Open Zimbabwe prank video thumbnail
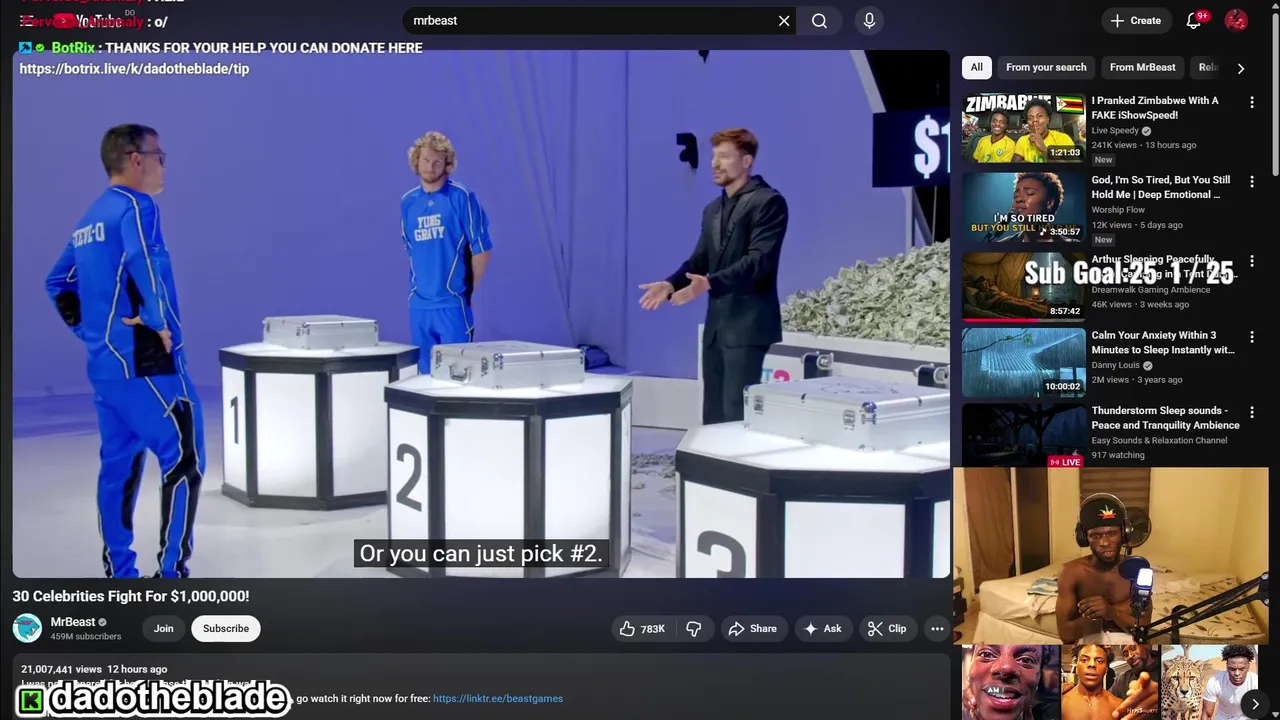 point(1023,128)
